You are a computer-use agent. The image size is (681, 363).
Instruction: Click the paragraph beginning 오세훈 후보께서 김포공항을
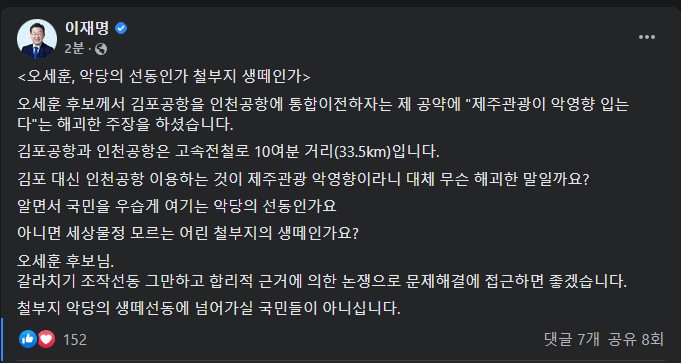323,115
